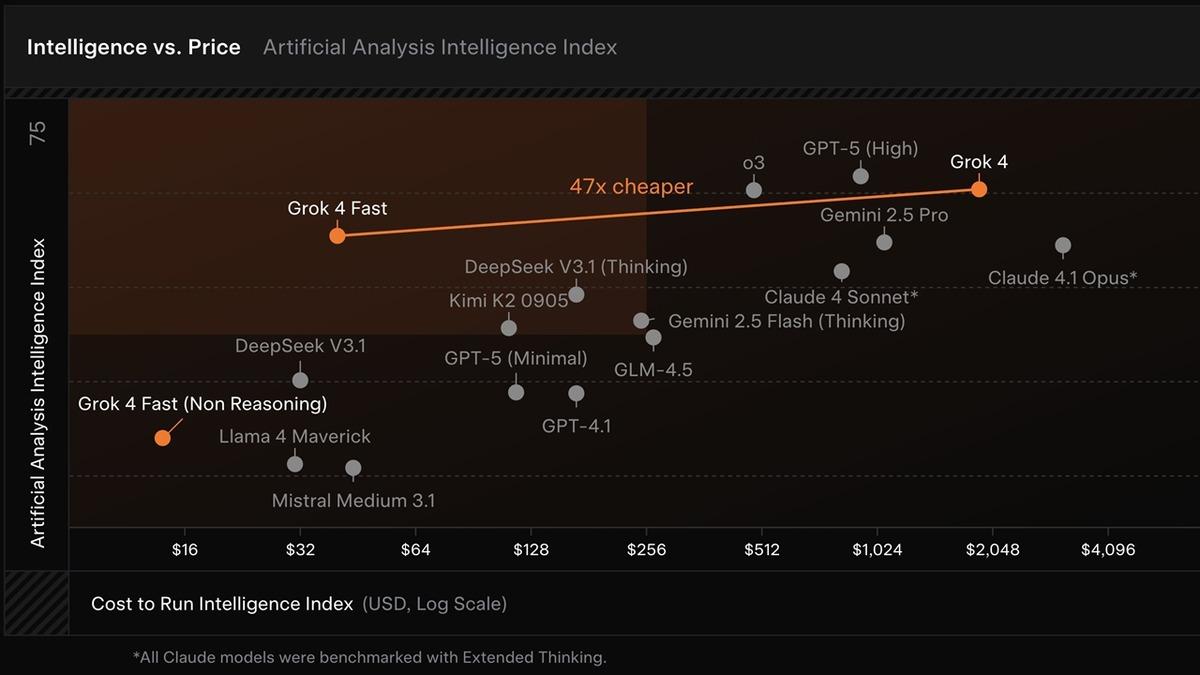Viewport: 1200px width, 675px height.
Task: Click the $256 x-axis tick label
Action: click(x=646, y=550)
